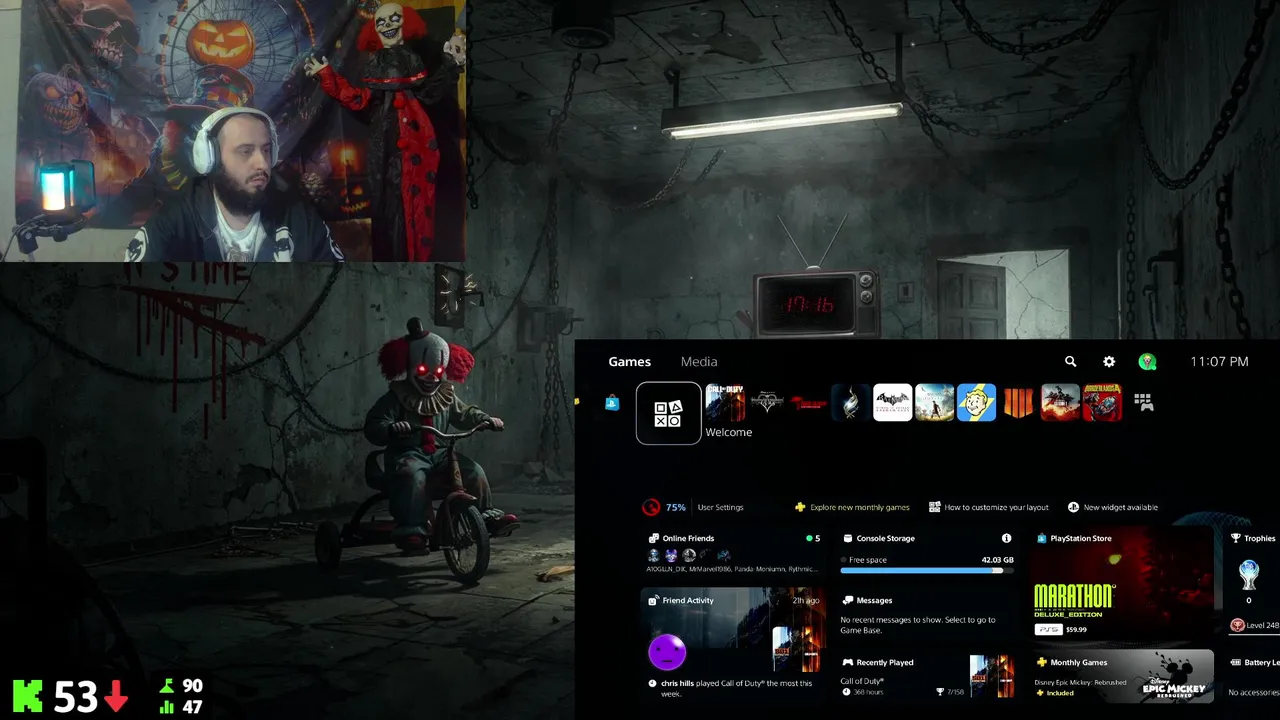Select the red-logo game tile after Kingdom Hearts
The height and width of the screenshot is (720, 1280).
(x=809, y=403)
